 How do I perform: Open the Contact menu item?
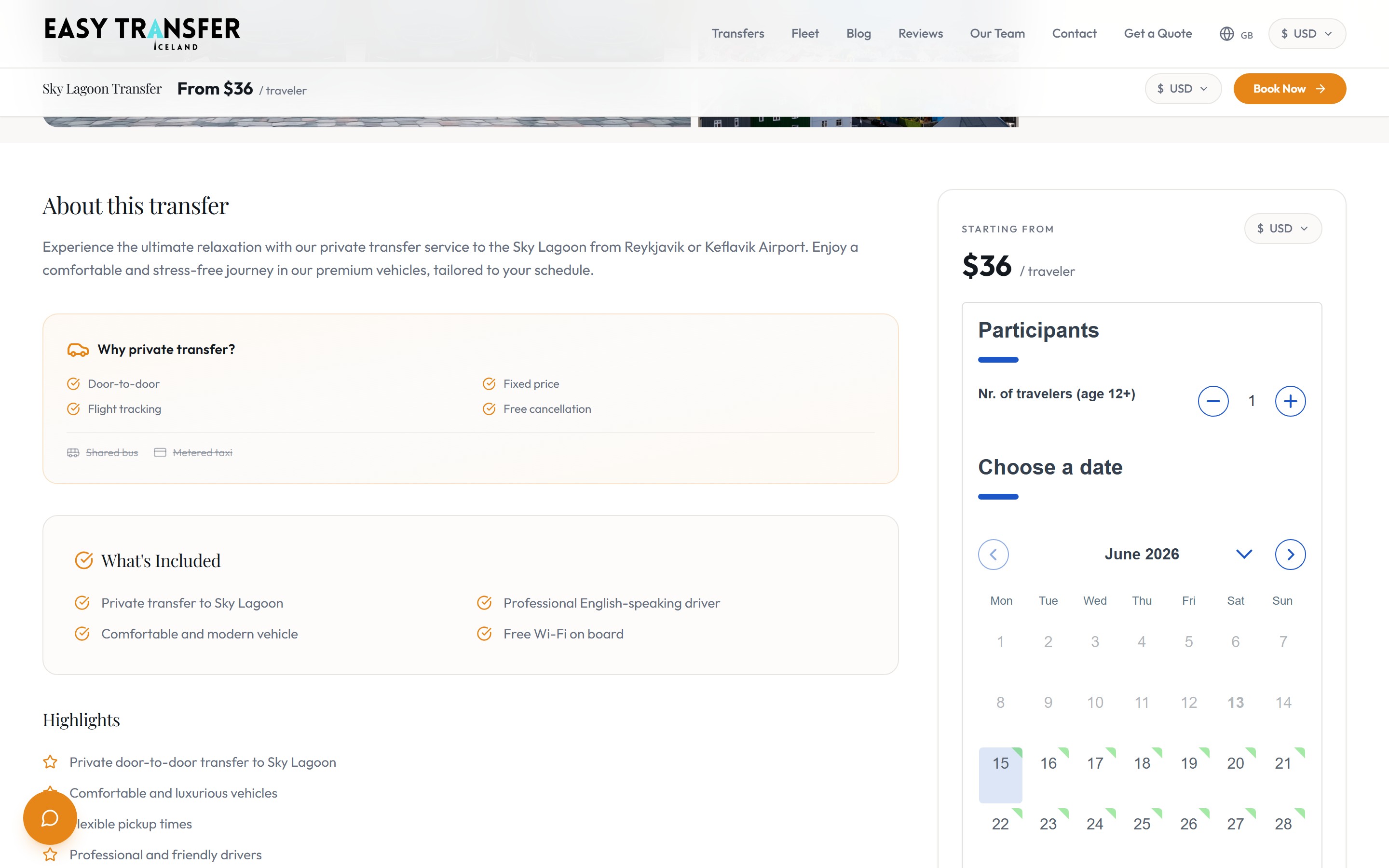1074,33
